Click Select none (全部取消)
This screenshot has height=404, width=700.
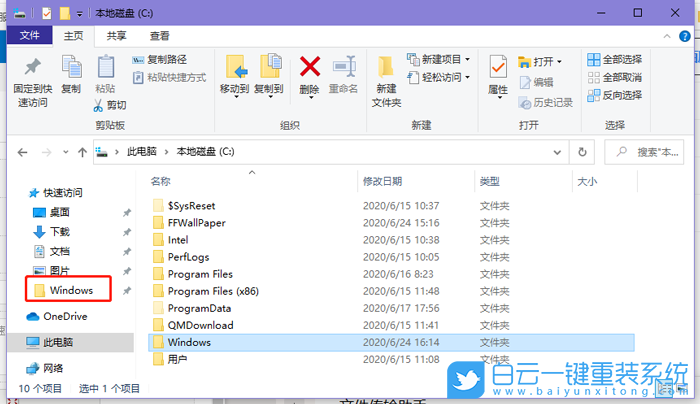pyautogui.click(x=614, y=77)
